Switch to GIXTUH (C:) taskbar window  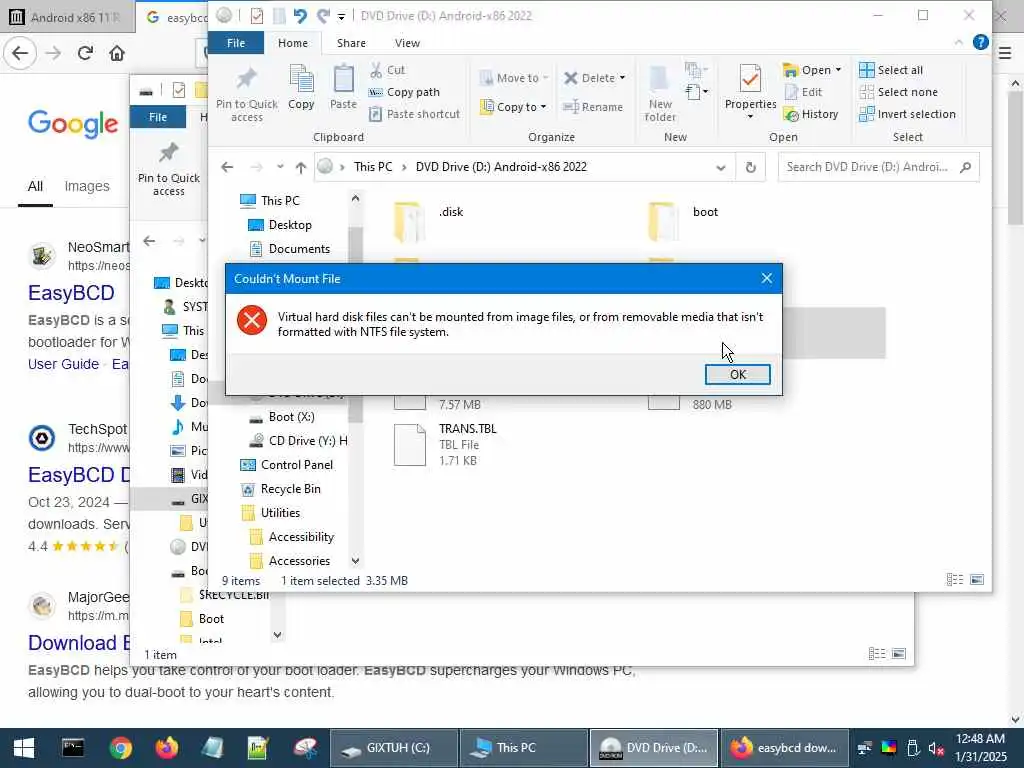coord(394,748)
